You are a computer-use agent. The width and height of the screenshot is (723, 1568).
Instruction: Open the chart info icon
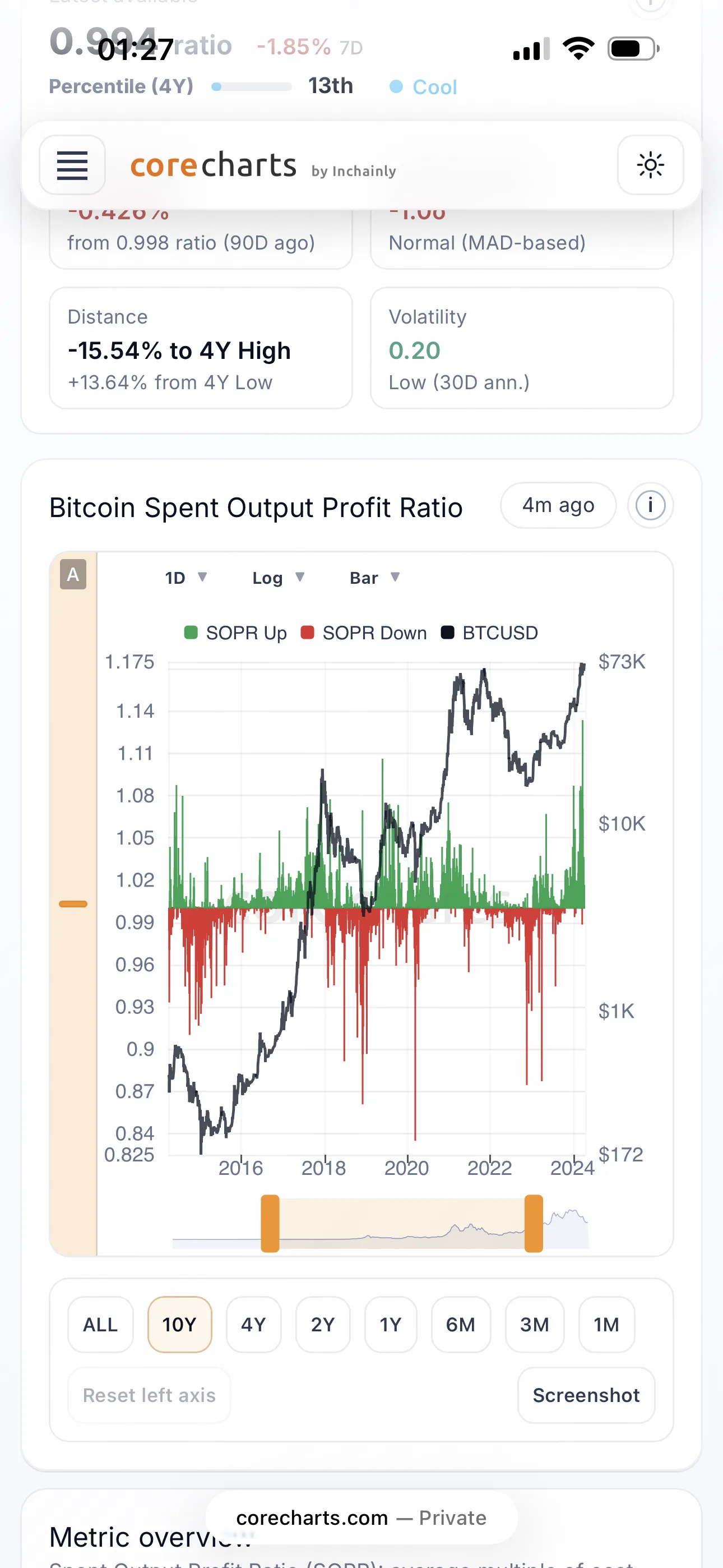pos(650,505)
